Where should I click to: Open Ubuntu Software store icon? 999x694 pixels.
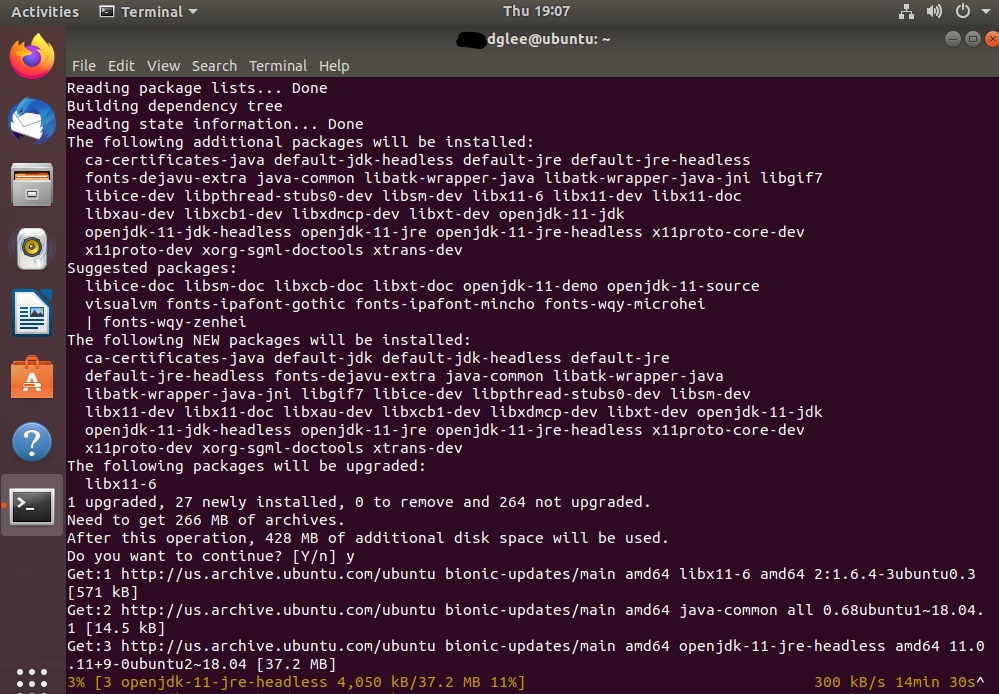click(32, 377)
